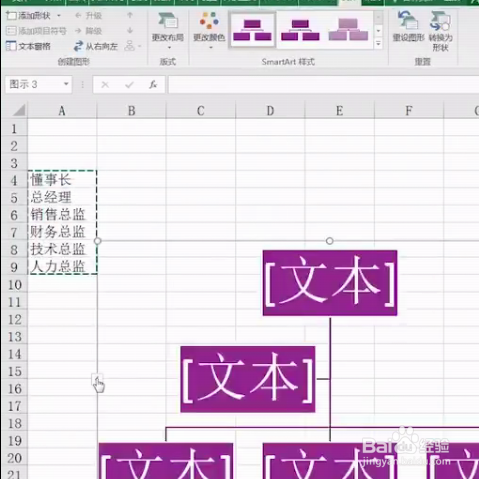Select column D header

point(270,110)
